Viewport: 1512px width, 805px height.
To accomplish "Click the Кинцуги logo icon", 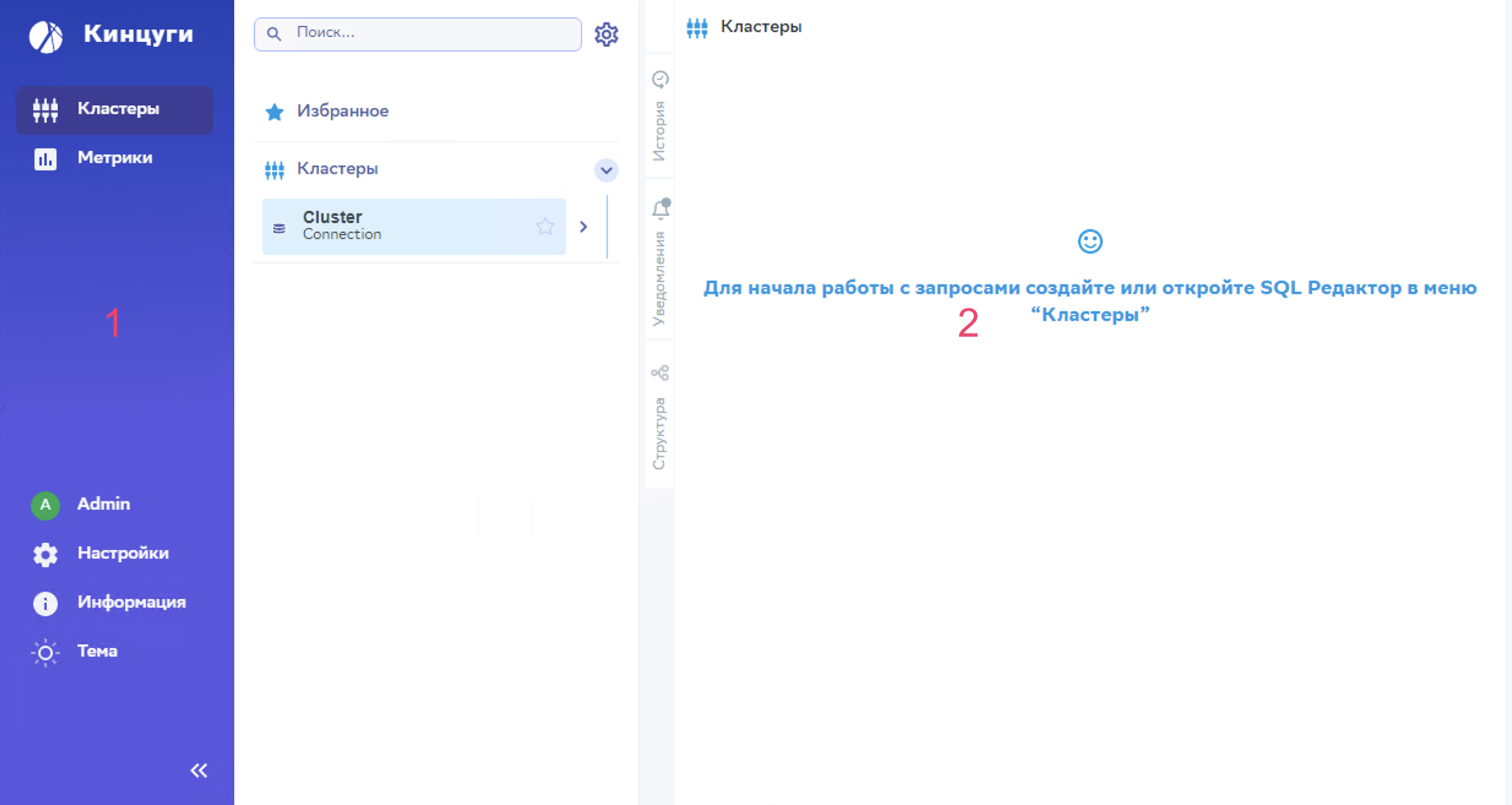I will pos(45,36).
